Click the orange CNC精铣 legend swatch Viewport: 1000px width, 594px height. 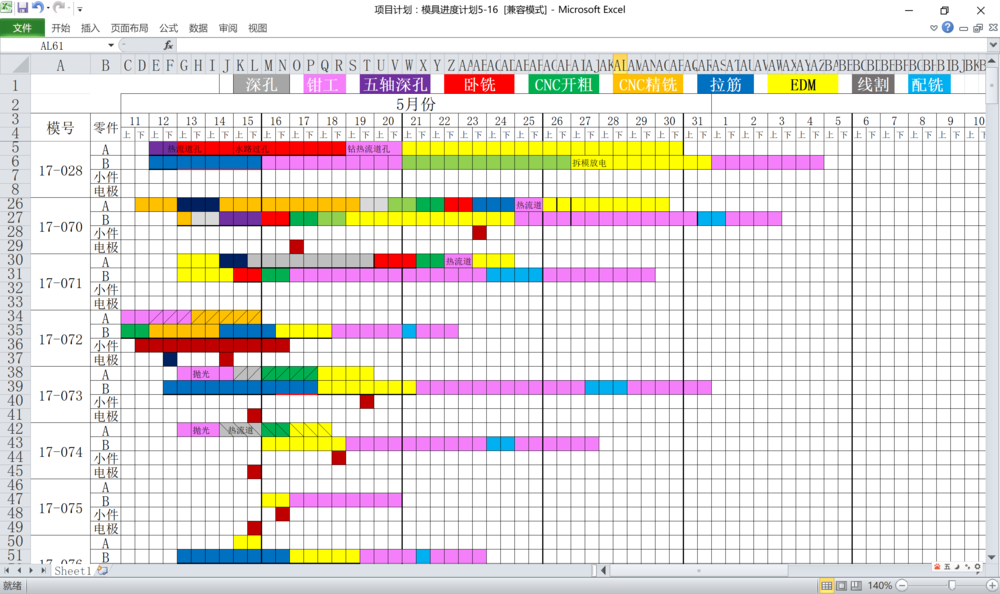point(648,84)
